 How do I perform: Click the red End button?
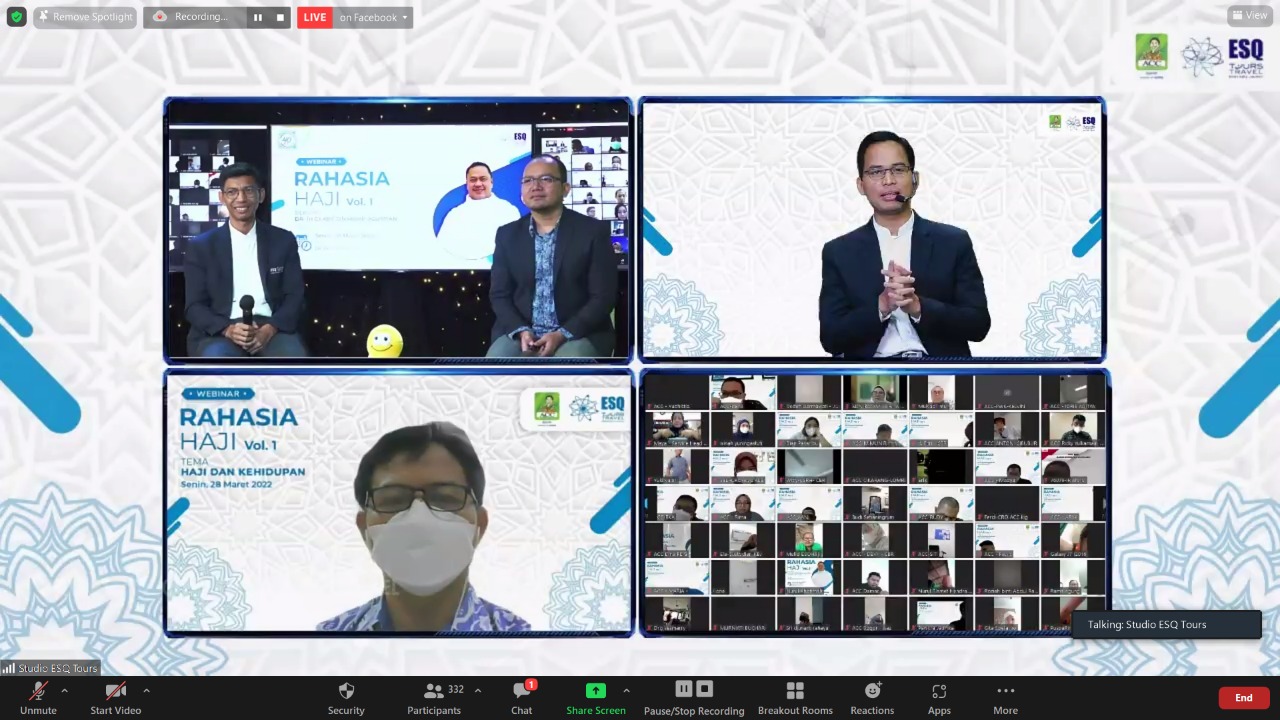point(1243,698)
